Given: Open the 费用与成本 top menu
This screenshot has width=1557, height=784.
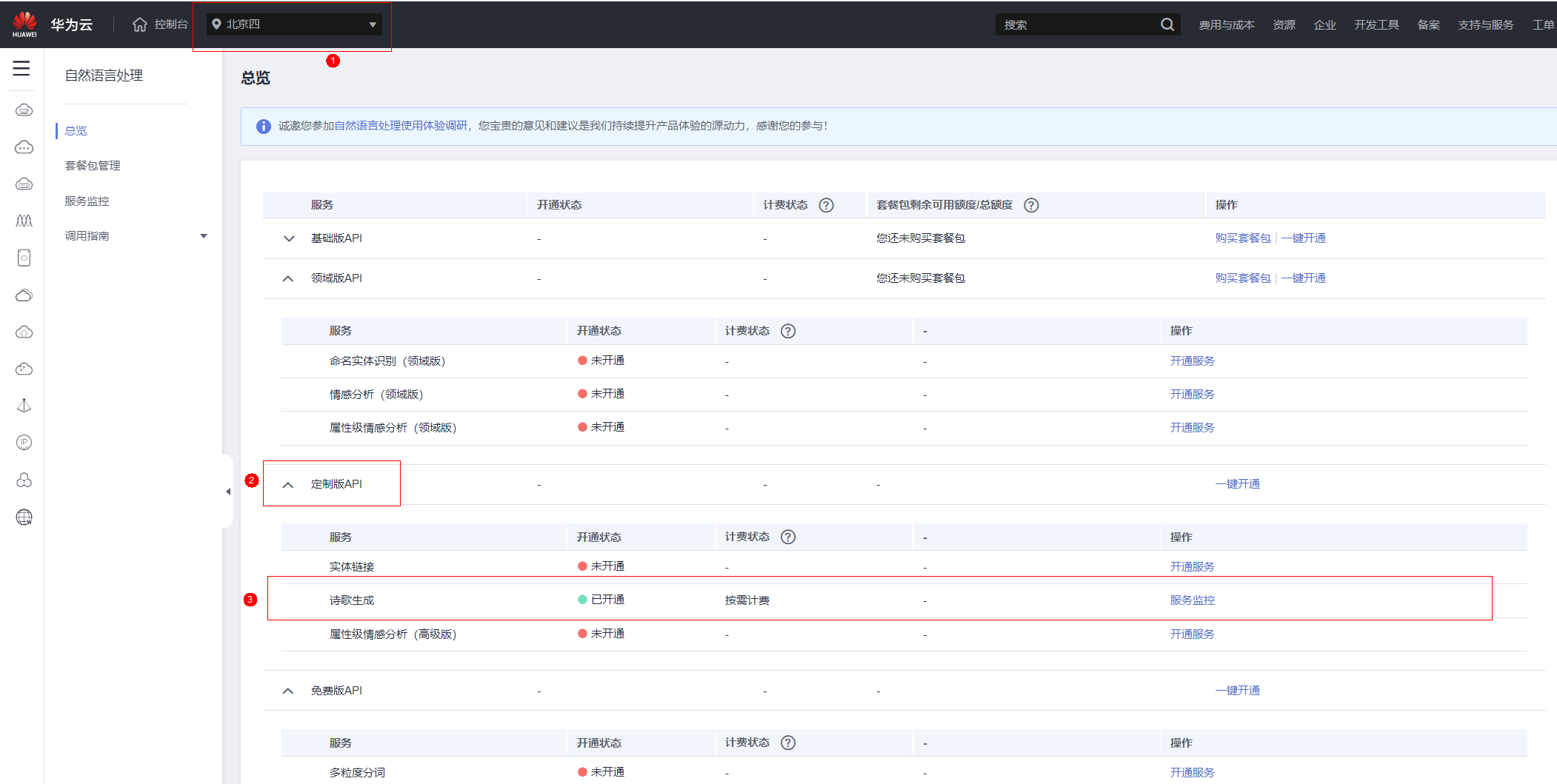Looking at the screenshot, I should point(1227,24).
